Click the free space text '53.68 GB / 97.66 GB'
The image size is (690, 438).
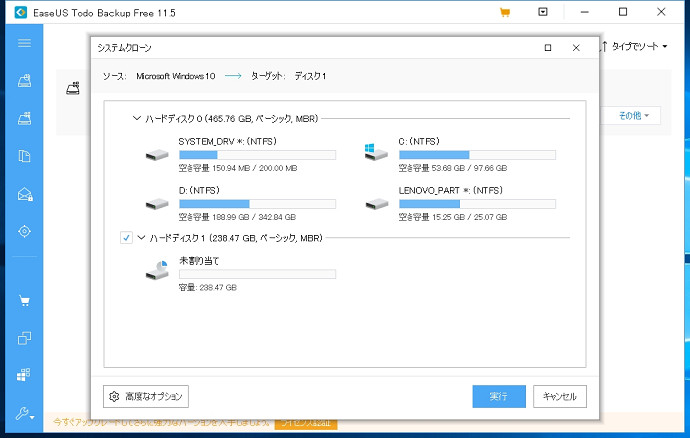[470, 168]
